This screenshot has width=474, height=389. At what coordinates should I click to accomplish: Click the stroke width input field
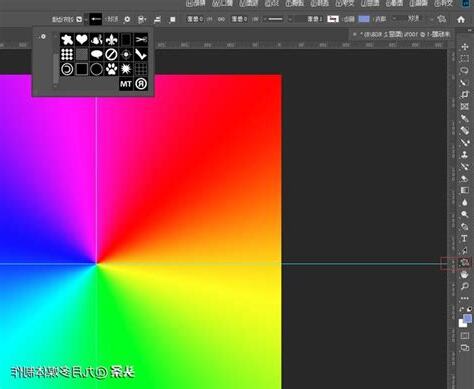(309, 19)
